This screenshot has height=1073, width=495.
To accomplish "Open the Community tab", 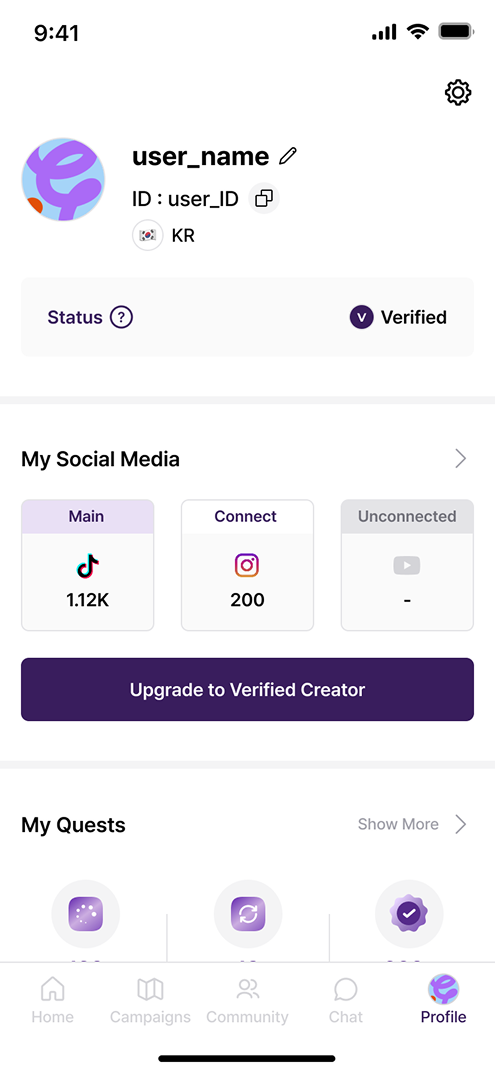I will click(x=247, y=1000).
